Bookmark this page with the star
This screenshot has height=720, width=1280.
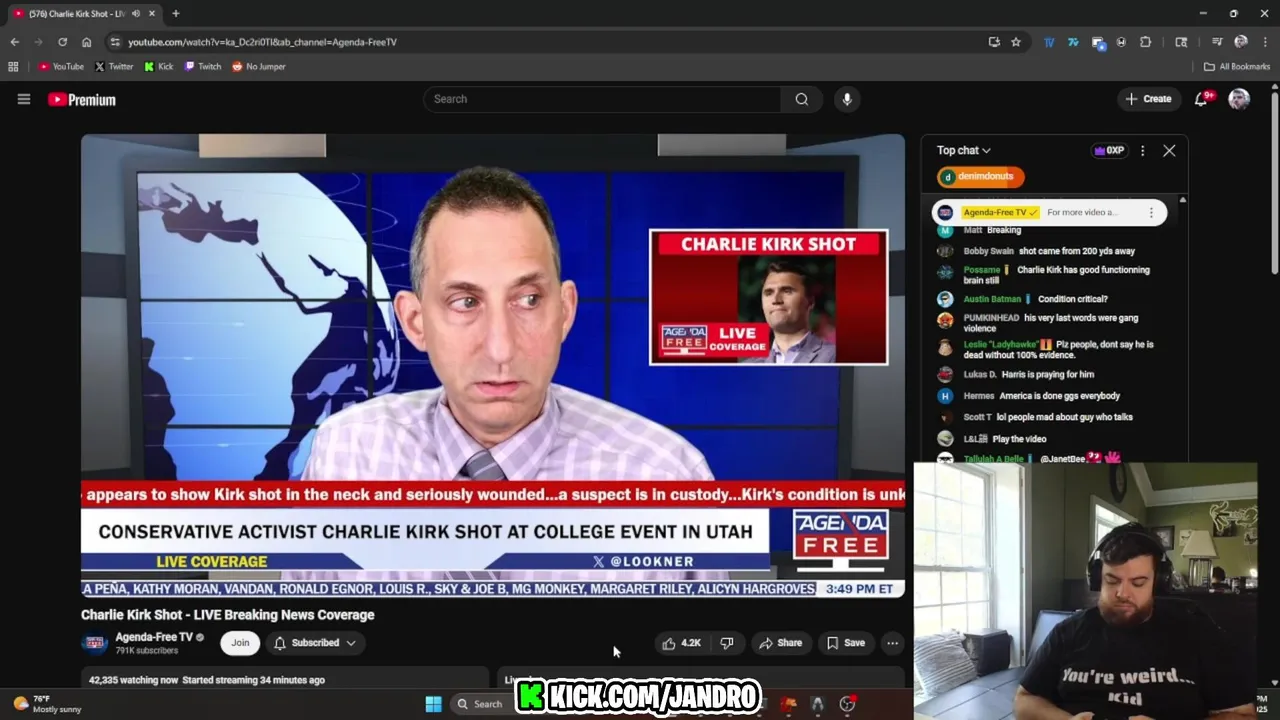pos(1016,42)
